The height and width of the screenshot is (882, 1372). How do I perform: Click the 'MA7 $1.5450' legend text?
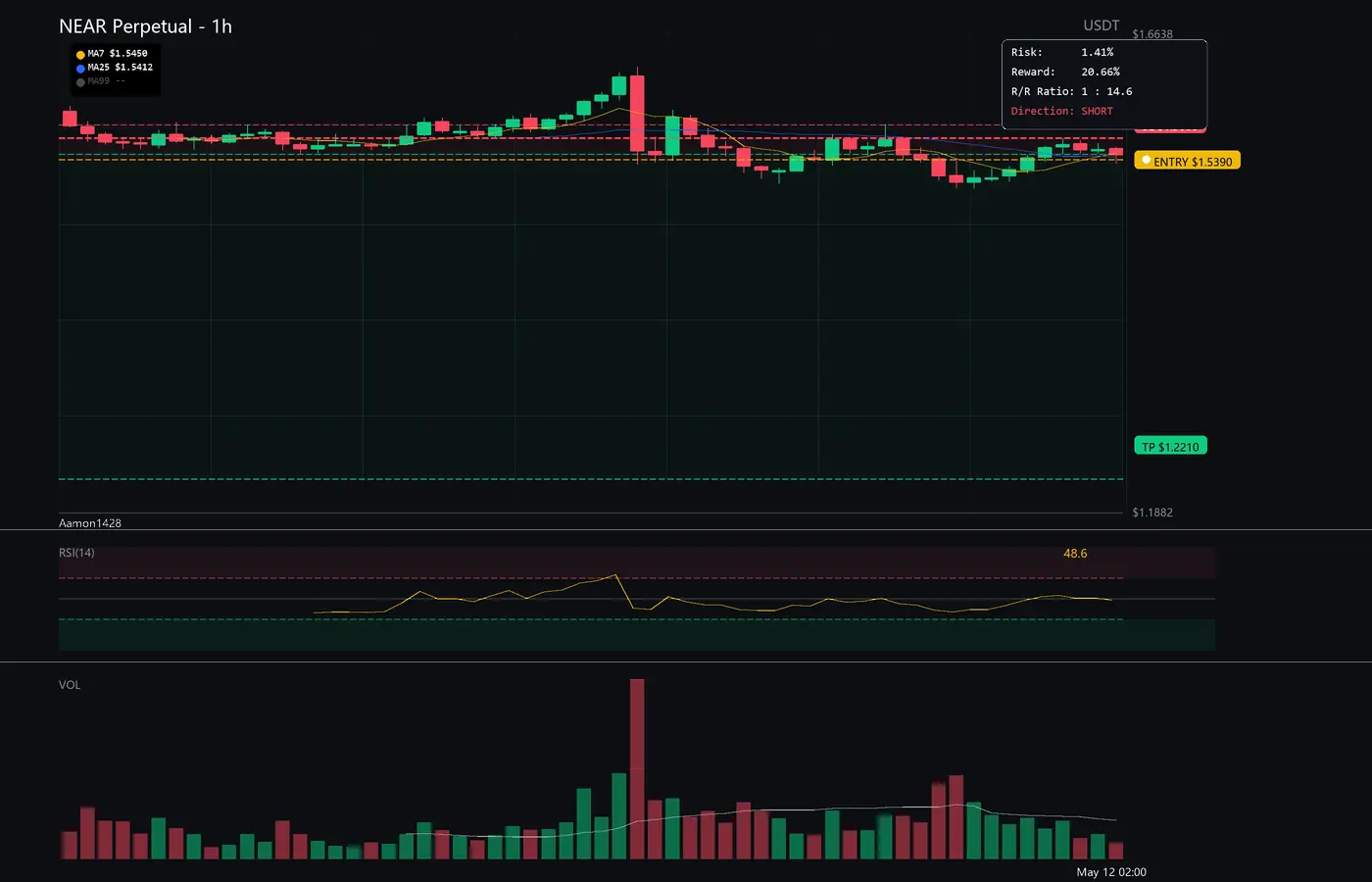[118, 54]
